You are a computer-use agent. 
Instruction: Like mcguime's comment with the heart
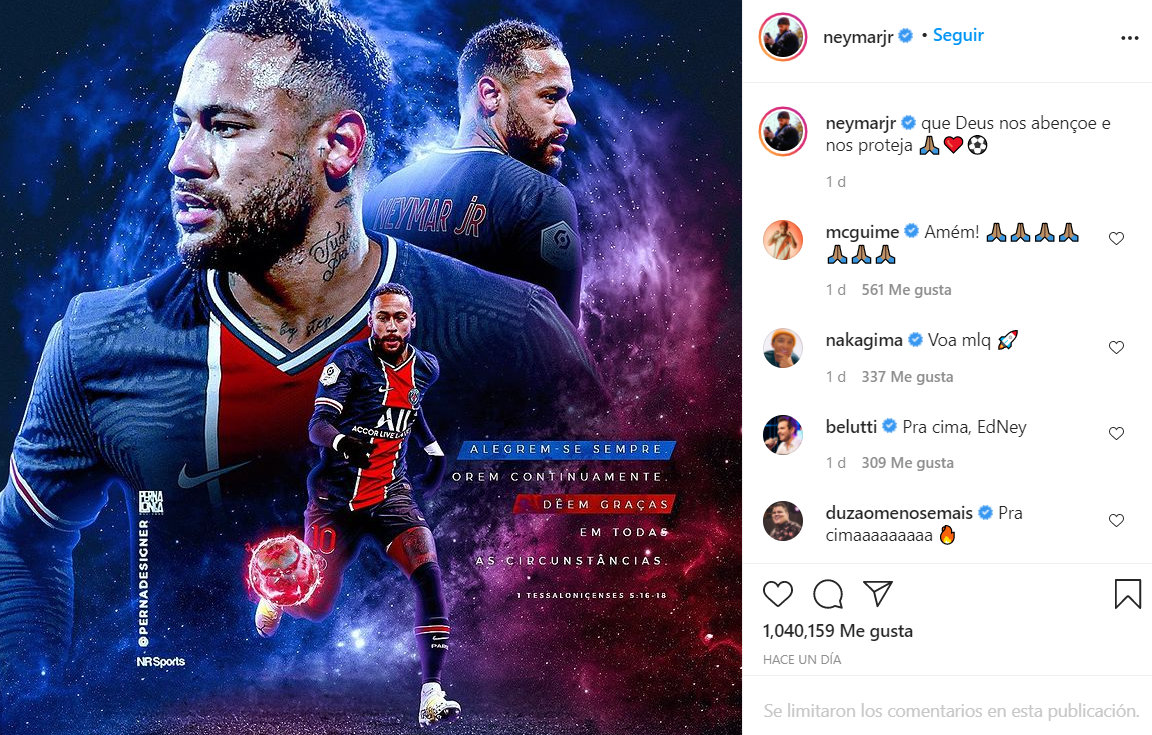[x=1116, y=238]
